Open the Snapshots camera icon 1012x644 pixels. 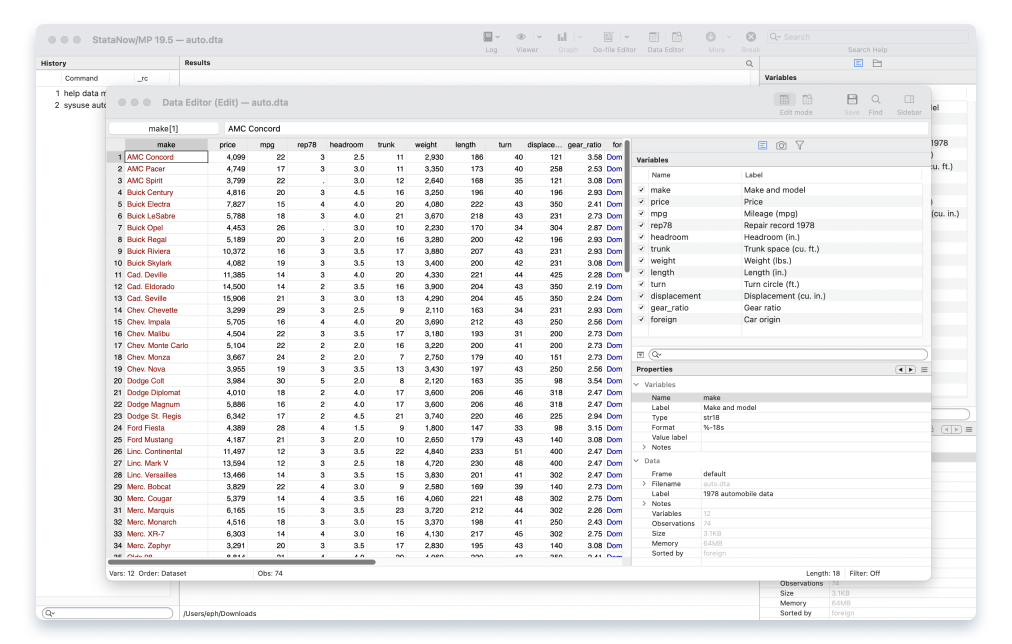pyautogui.click(x=781, y=146)
